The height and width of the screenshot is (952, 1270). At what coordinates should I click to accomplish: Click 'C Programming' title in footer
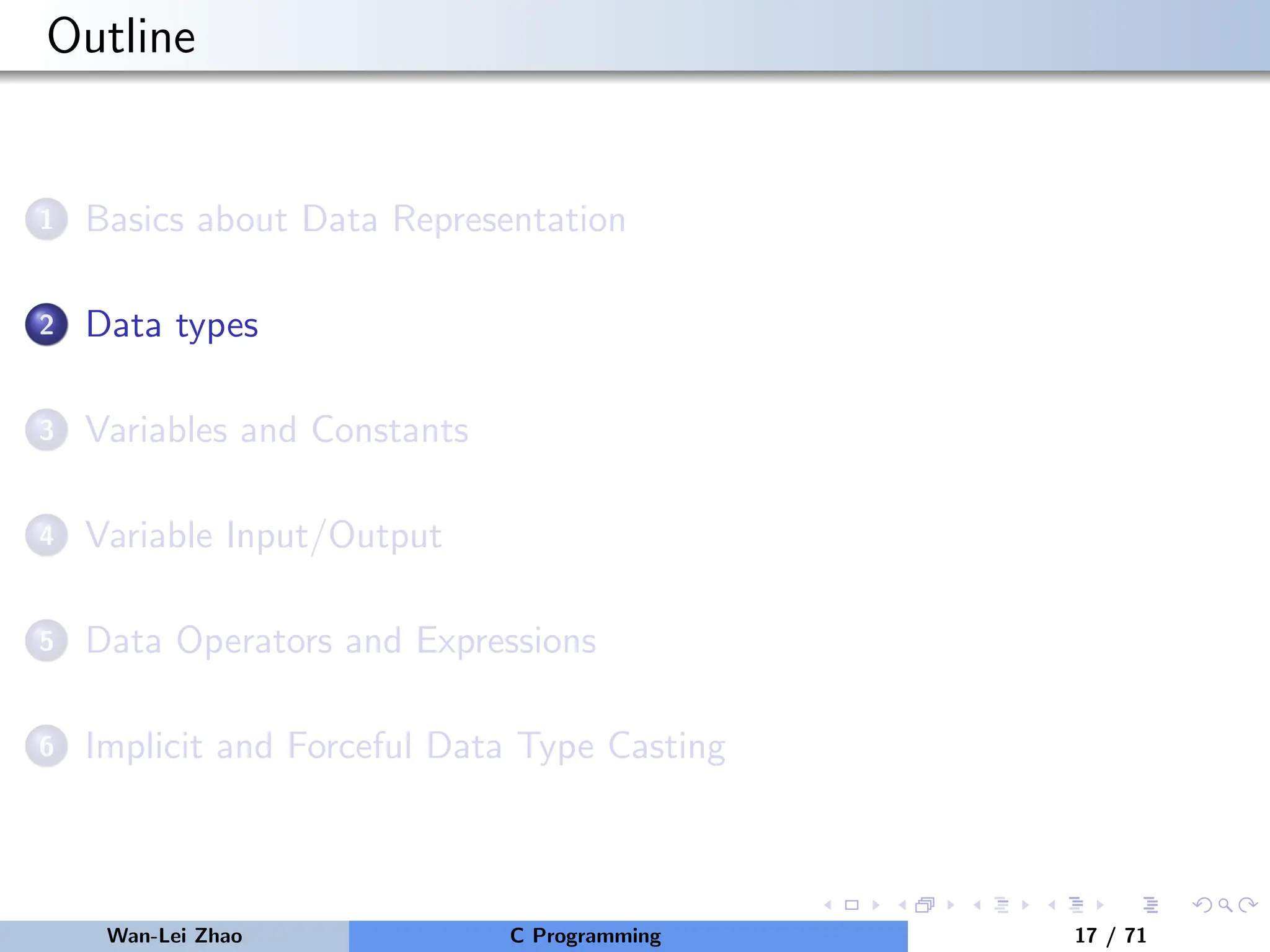pyautogui.click(x=585, y=936)
